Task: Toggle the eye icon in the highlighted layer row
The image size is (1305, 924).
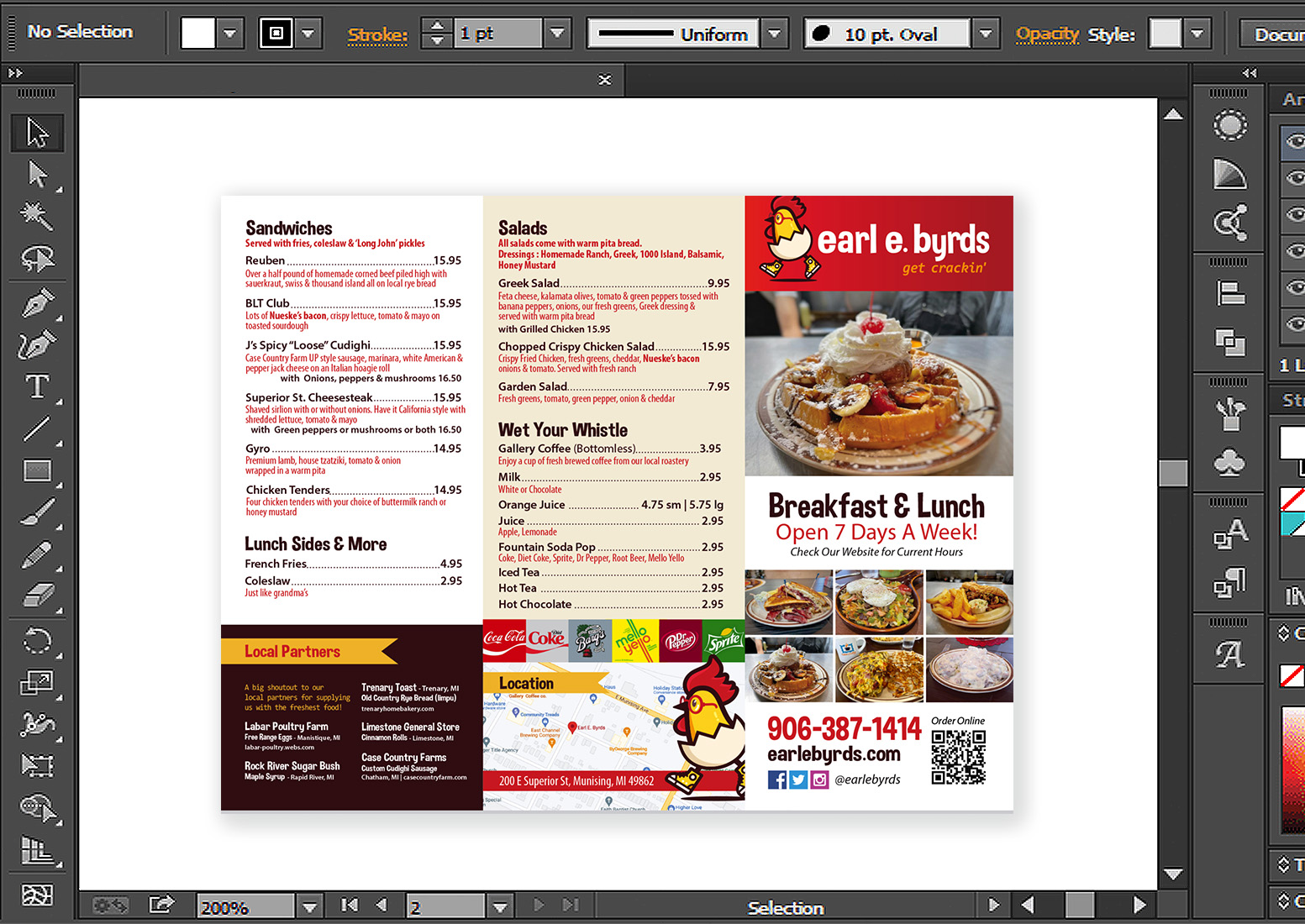Action: (1294, 141)
